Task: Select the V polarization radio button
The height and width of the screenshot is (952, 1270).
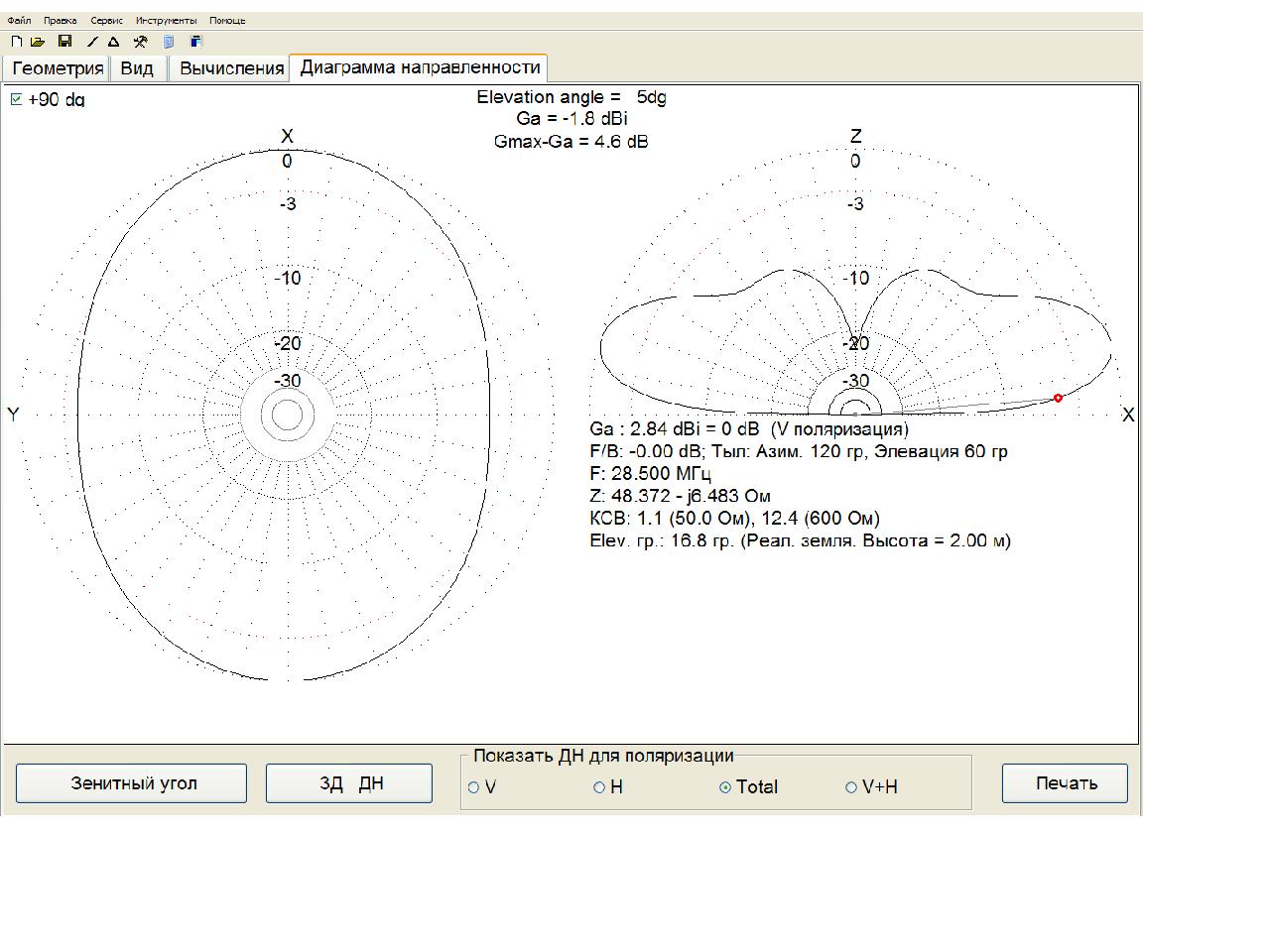Action: (474, 787)
